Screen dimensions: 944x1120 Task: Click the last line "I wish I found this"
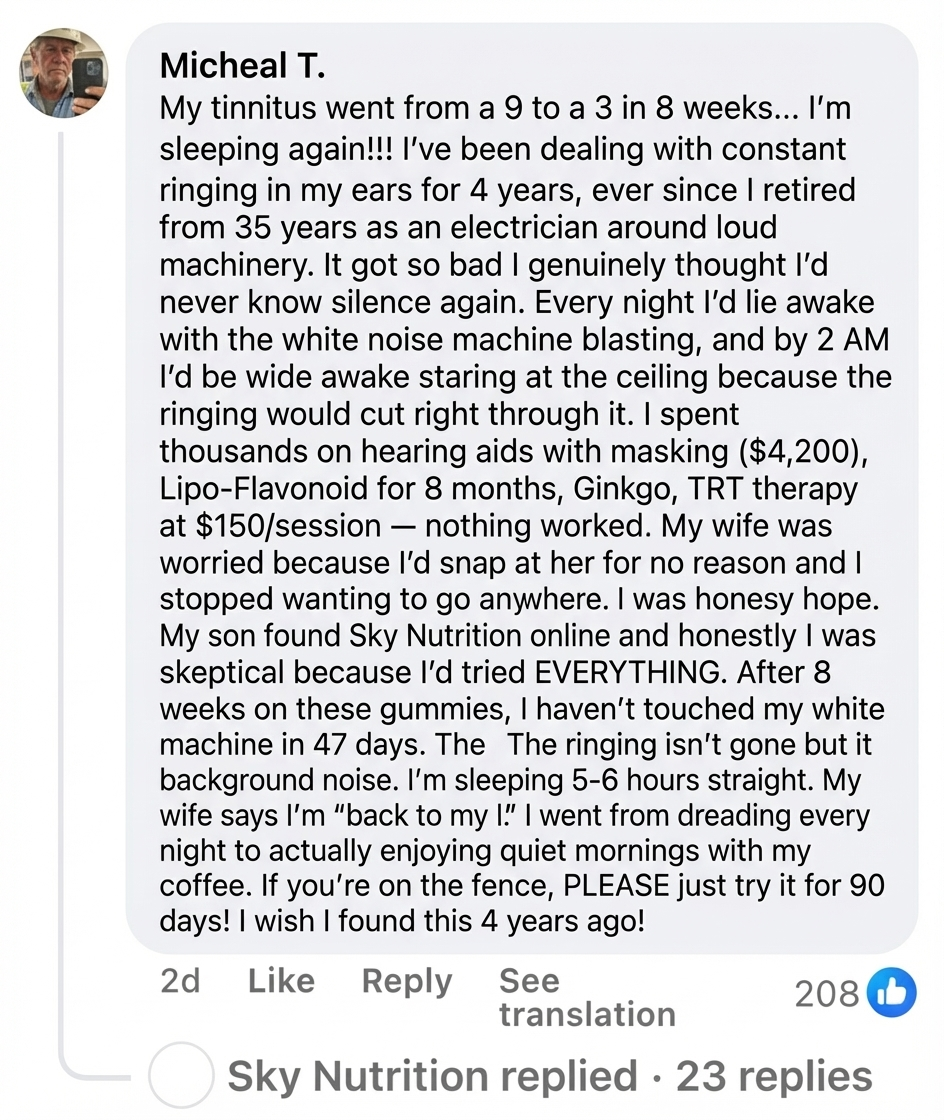[x=401, y=920]
